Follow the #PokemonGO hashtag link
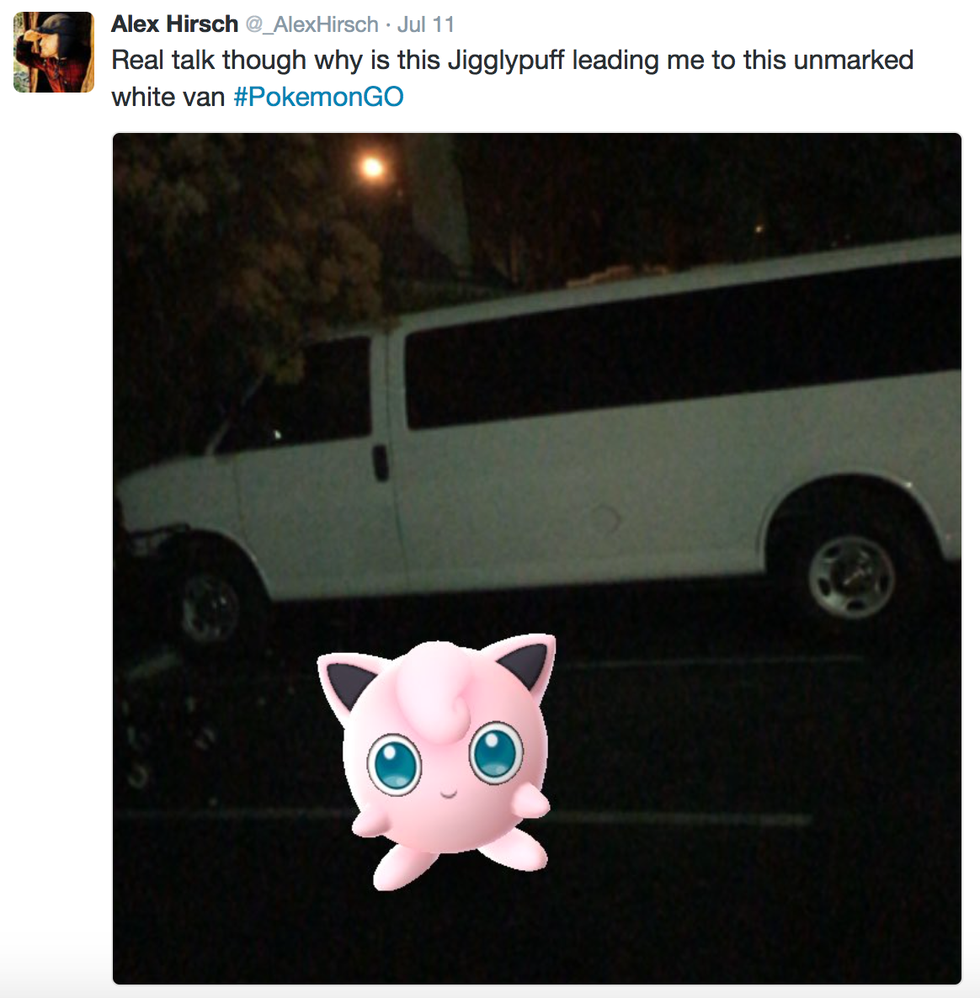980x998 pixels. tap(318, 97)
